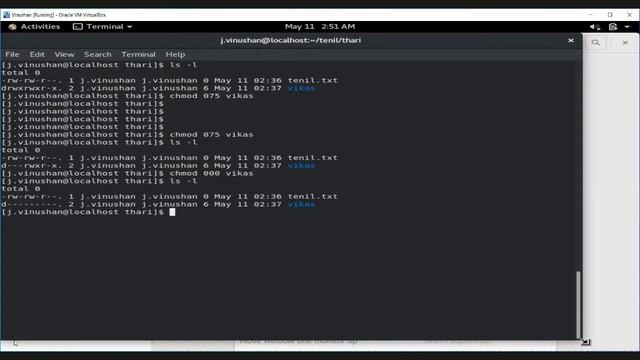
Task: Click 'd---------.' permission string
Action: (x=31, y=204)
